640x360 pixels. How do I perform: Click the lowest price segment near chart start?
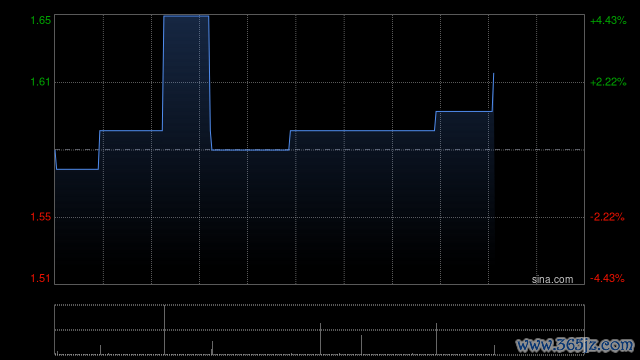pos(78,169)
